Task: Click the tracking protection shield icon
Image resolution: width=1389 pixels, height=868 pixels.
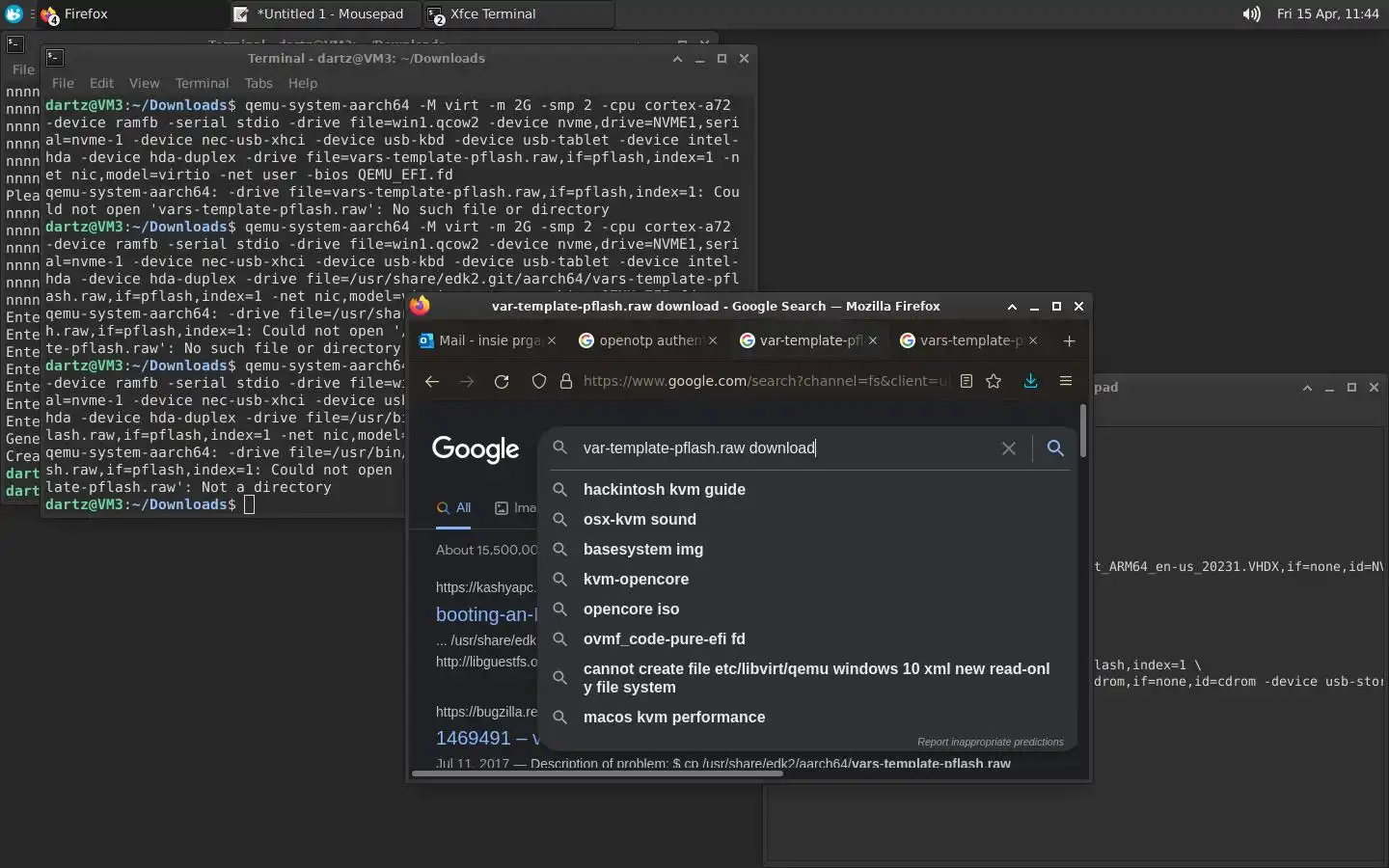Action: (x=539, y=381)
